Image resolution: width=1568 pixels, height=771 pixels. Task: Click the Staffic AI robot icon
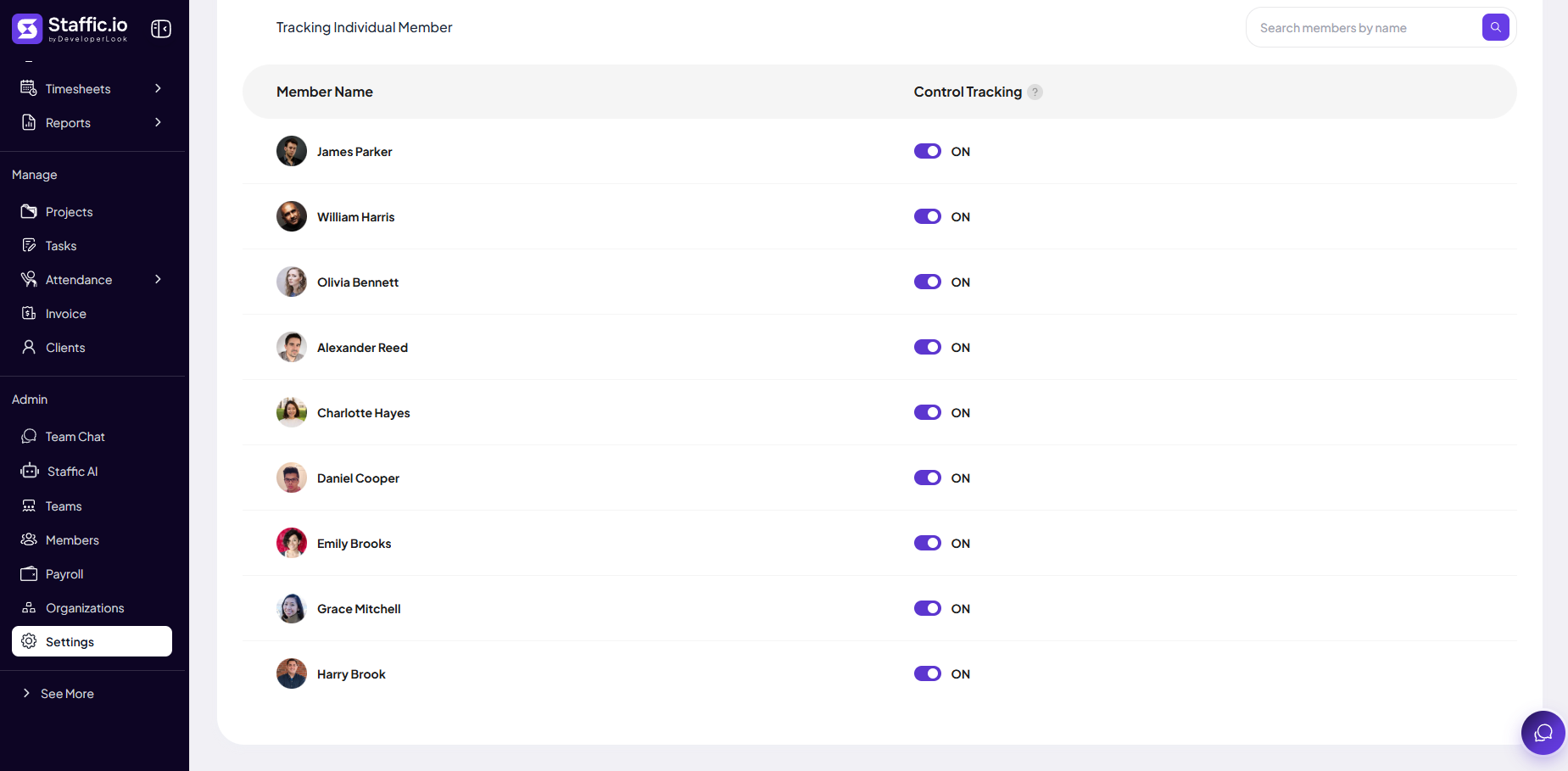pyautogui.click(x=30, y=471)
